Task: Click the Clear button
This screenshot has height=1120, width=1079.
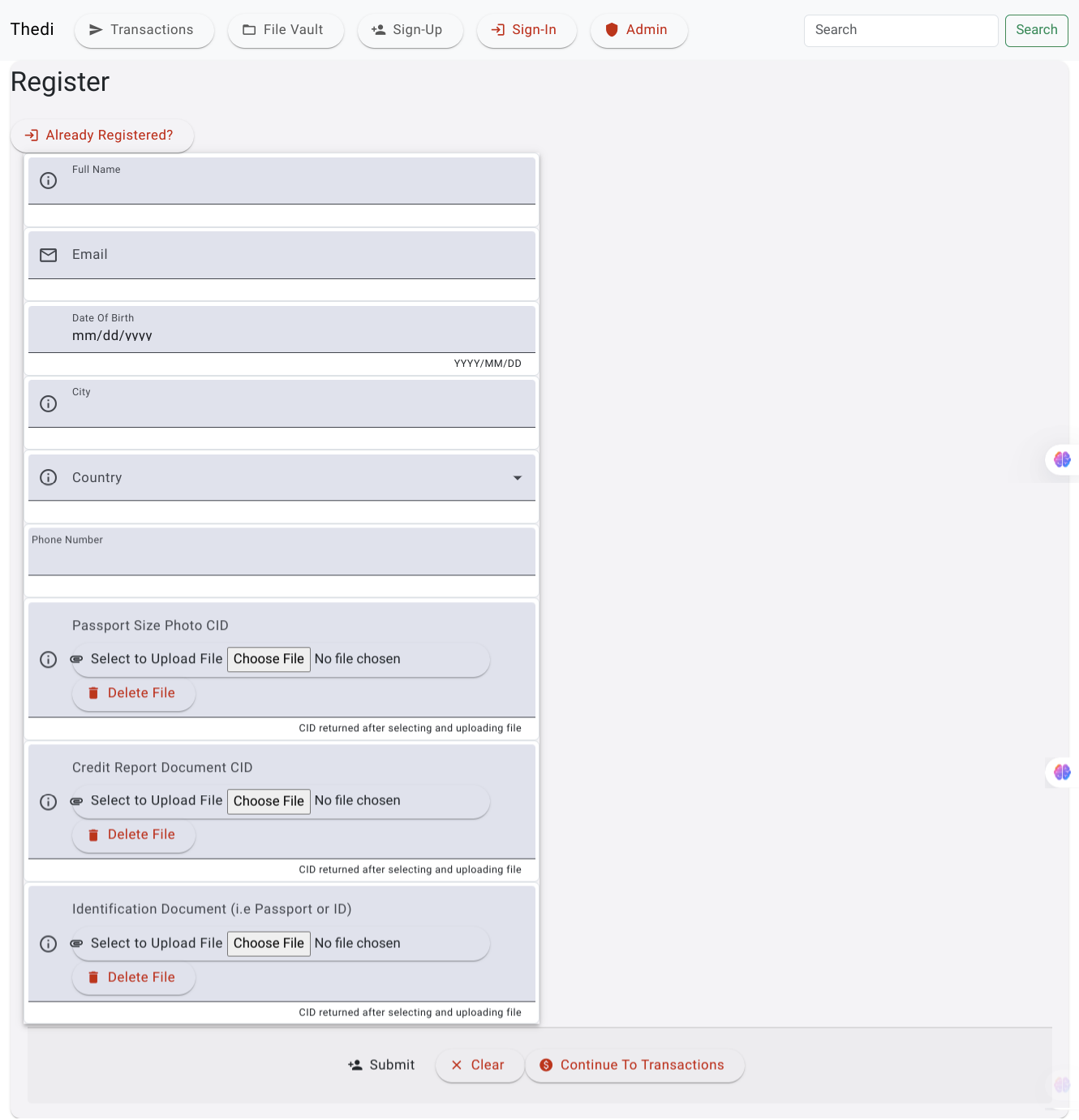Action: tap(479, 1065)
